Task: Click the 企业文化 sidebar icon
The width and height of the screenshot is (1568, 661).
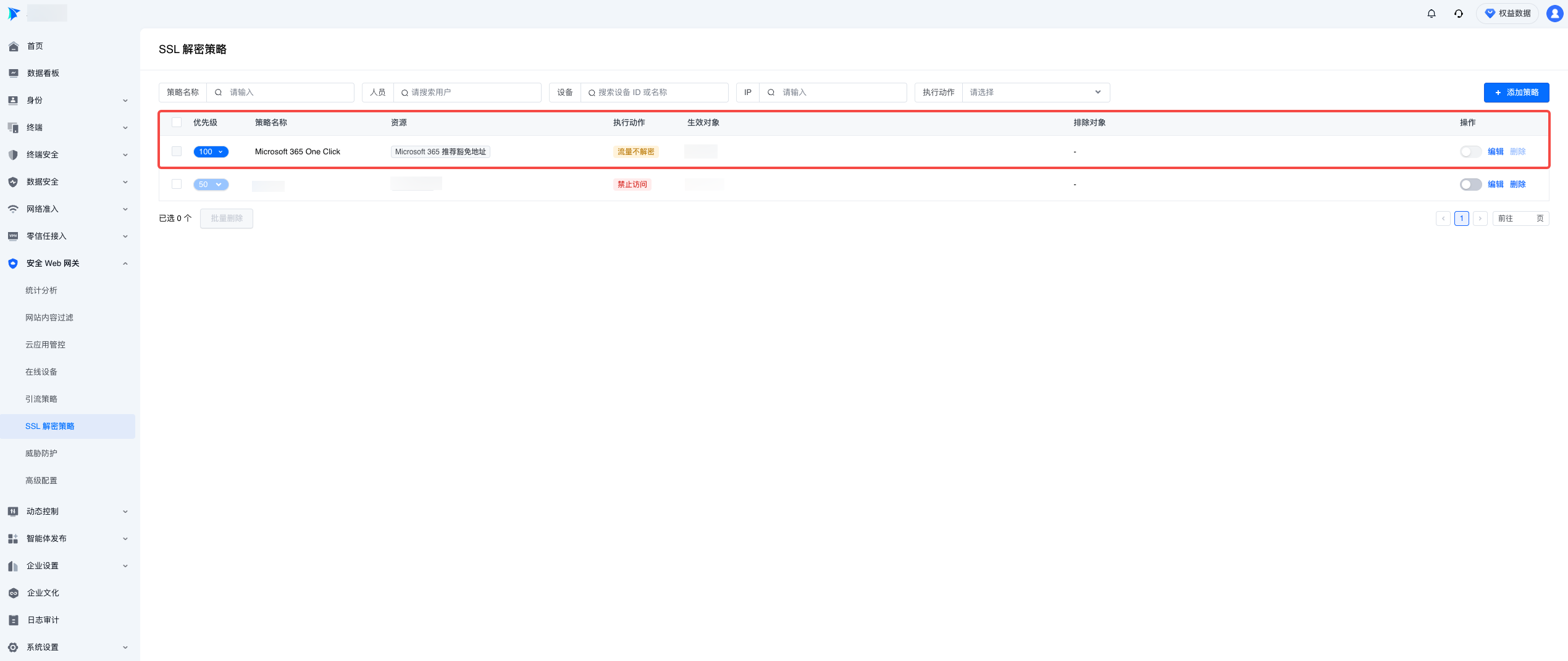Action: tap(13, 593)
